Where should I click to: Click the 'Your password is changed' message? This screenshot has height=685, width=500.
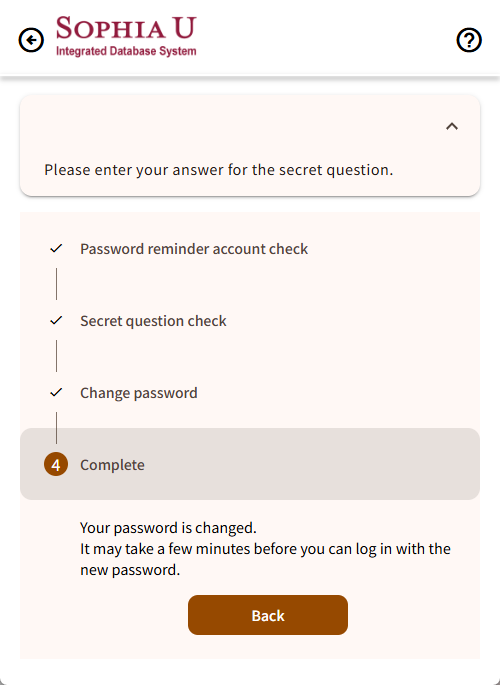(x=168, y=528)
